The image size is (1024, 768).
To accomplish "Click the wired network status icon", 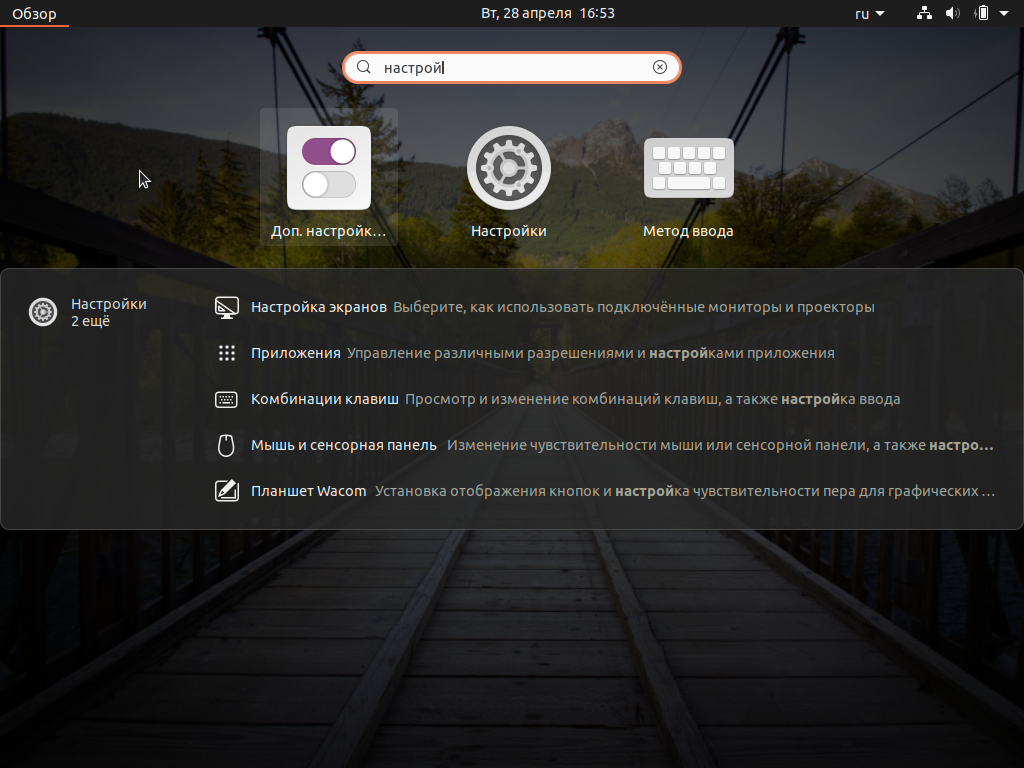I will click(x=924, y=13).
